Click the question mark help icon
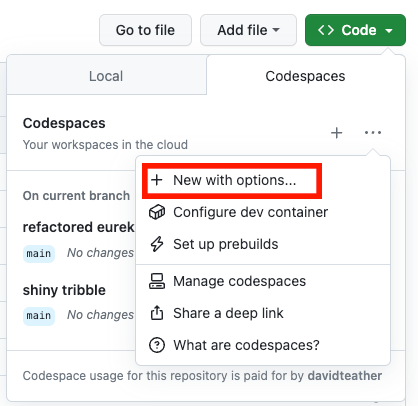Viewport: 418px width, 406px height. click(x=157, y=345)
